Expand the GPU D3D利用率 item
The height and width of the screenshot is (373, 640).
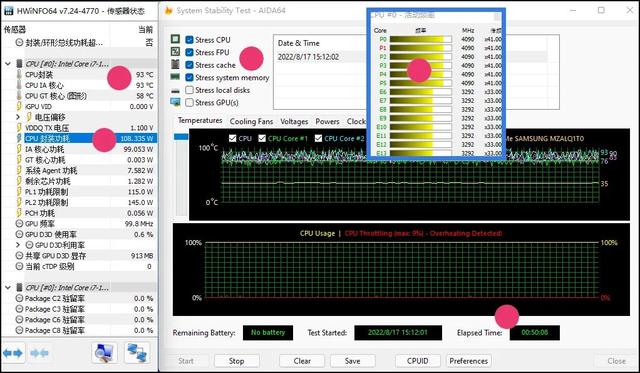coord(18,245)
